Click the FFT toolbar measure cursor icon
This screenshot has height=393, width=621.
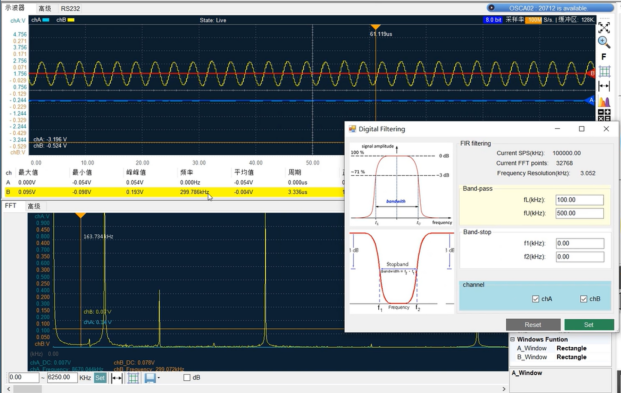pyautogui.click(x=116, y=378)
